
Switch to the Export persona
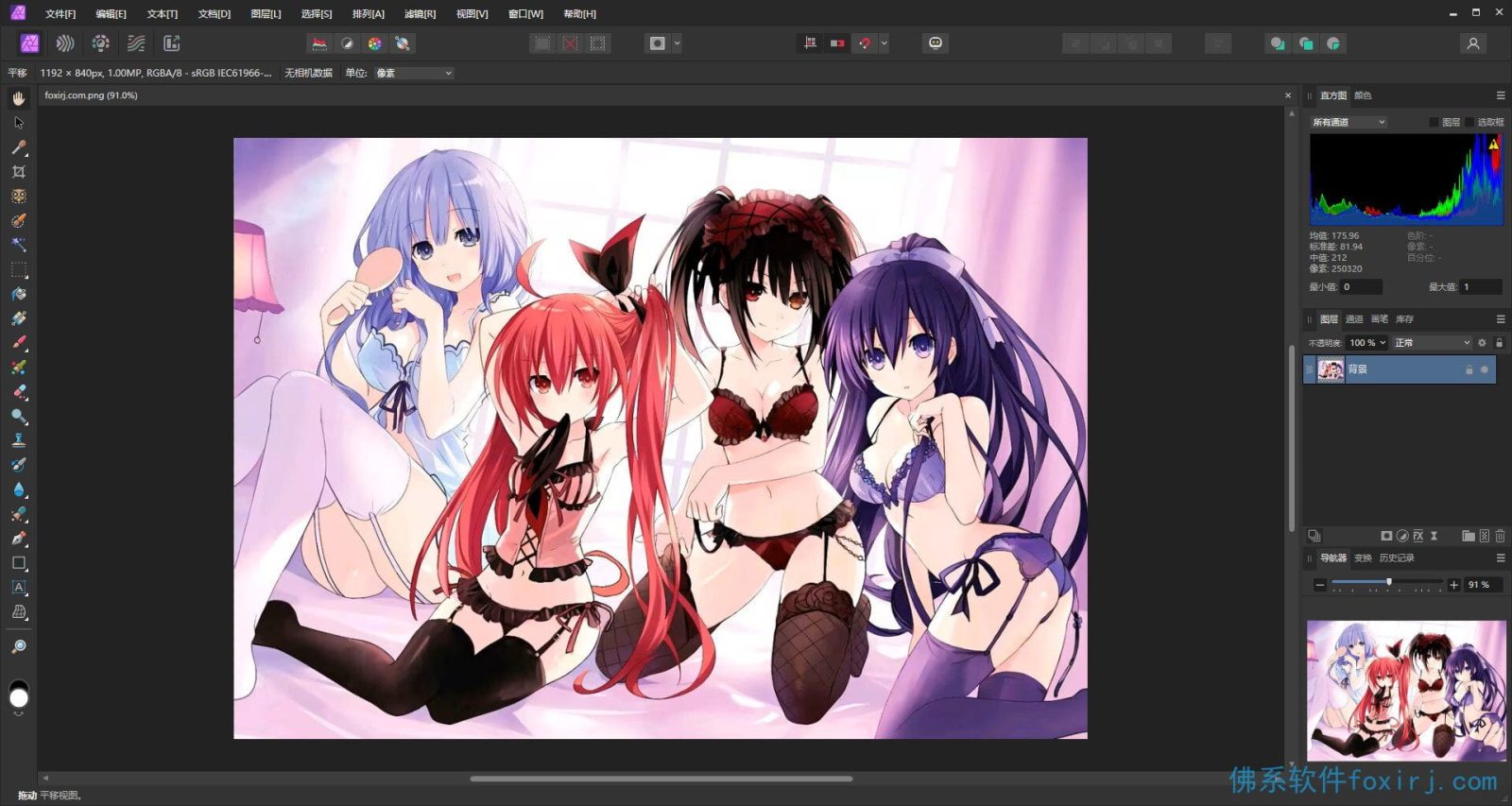click(x=172, y=43)
